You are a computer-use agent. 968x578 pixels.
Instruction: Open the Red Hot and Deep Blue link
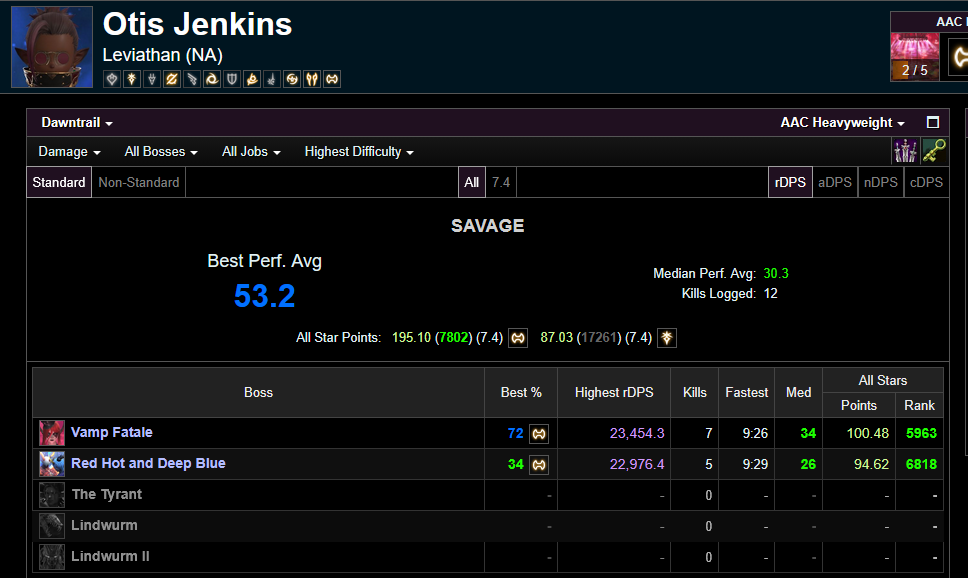[x=148, y=463]
